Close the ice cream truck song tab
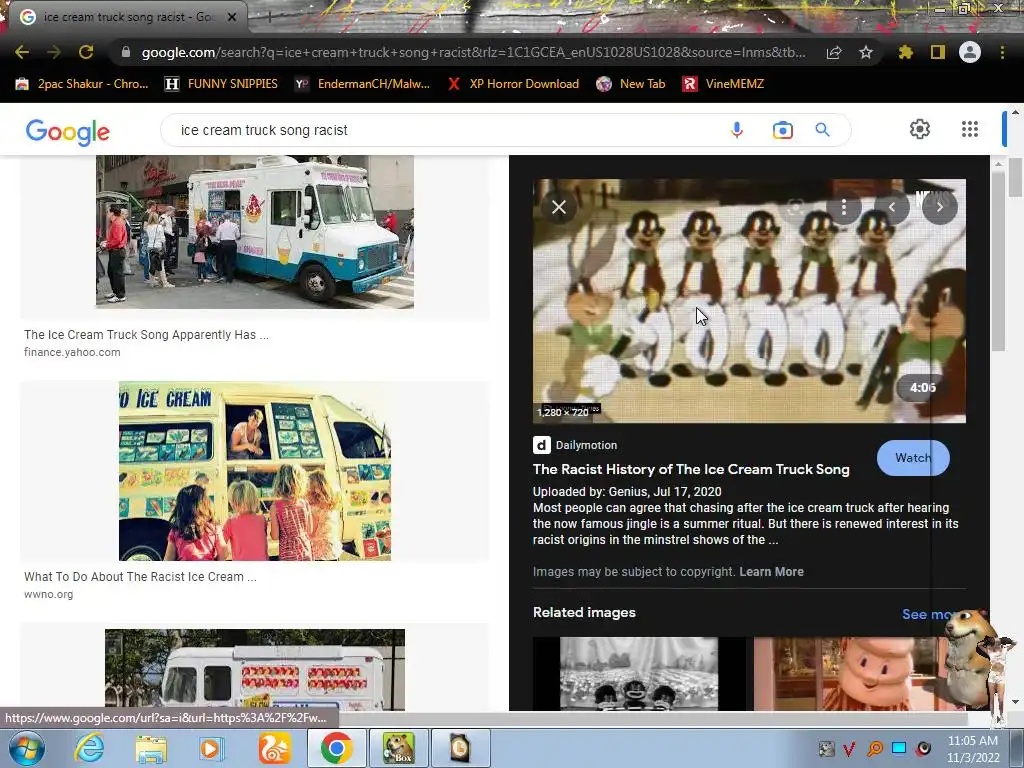This screenshot has height=768, width=1024. [x=232, y=17]
